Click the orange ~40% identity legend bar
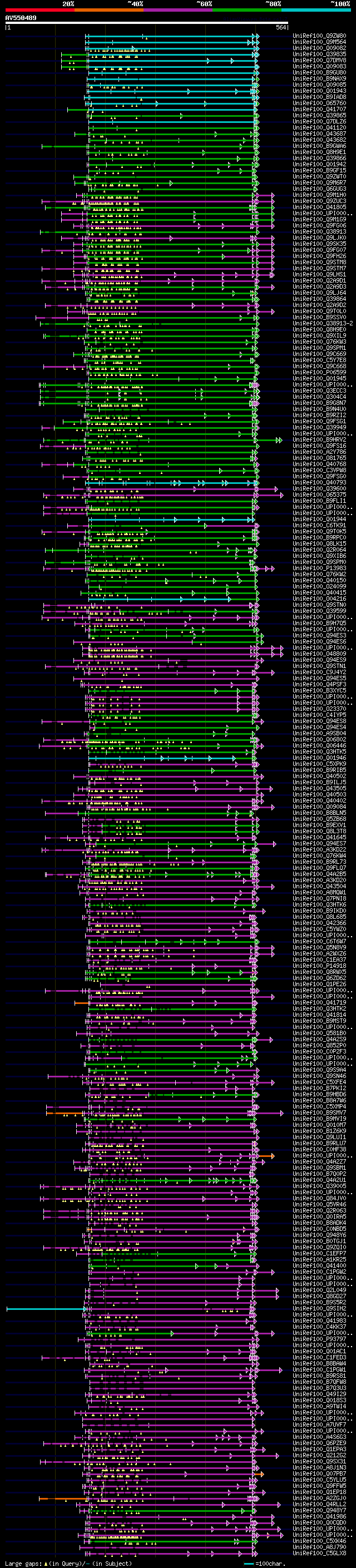The width and height of the screenshot is (356, 1568). pyautogui.click(x=109, y=10)
